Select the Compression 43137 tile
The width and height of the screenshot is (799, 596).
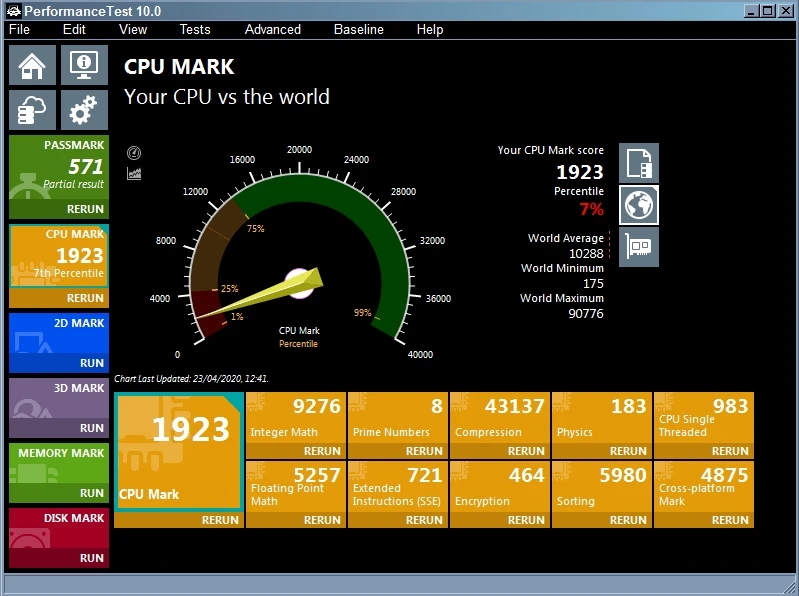(500, 418)
